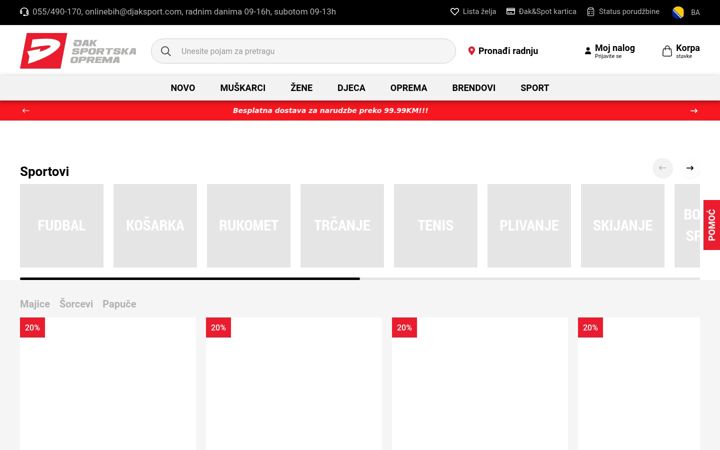Select the KOŠARKA sport tile
Viewport: 720px width, 450px height.
155,225
